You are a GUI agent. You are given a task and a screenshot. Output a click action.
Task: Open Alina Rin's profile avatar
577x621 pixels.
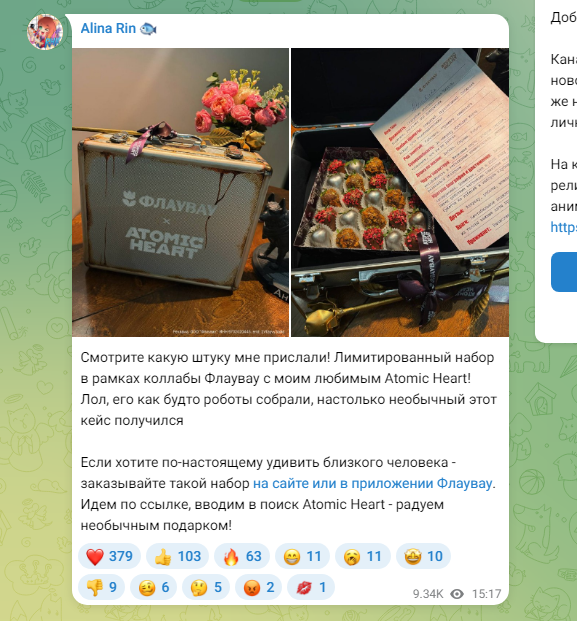click(x=45, y=32)
